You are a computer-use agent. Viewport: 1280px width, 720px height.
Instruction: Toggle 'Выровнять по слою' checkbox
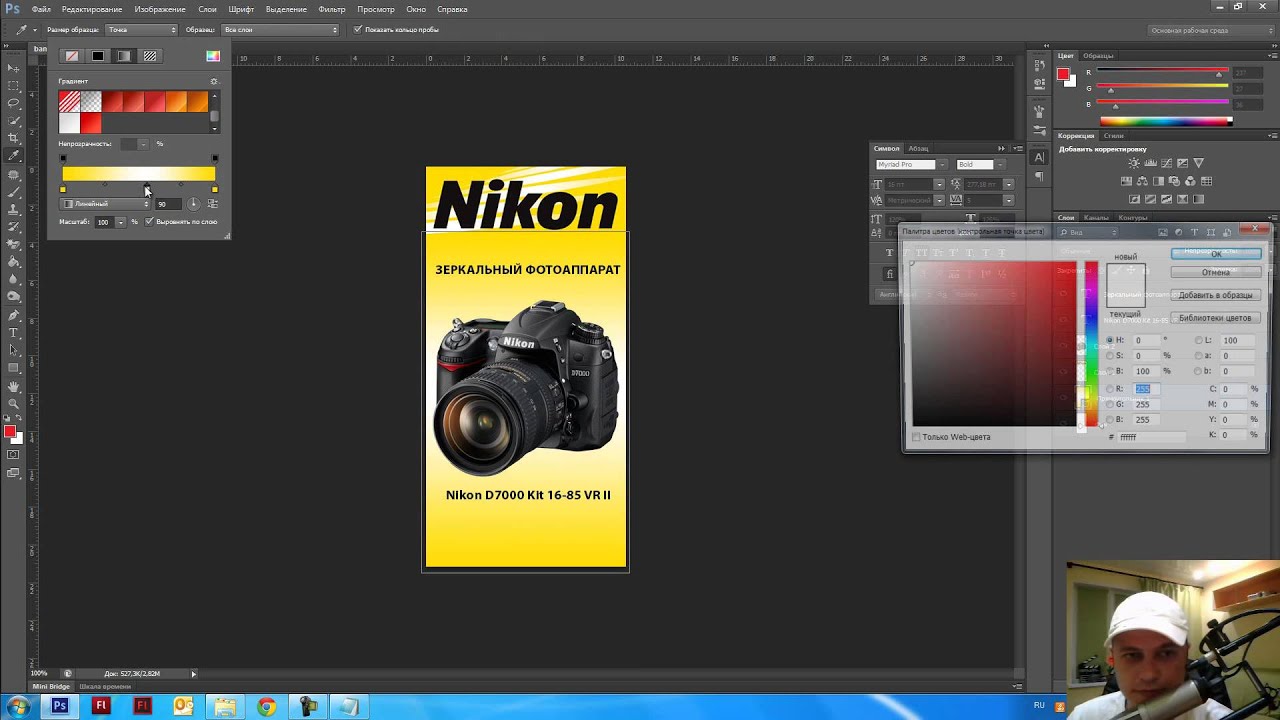point(149,221)
